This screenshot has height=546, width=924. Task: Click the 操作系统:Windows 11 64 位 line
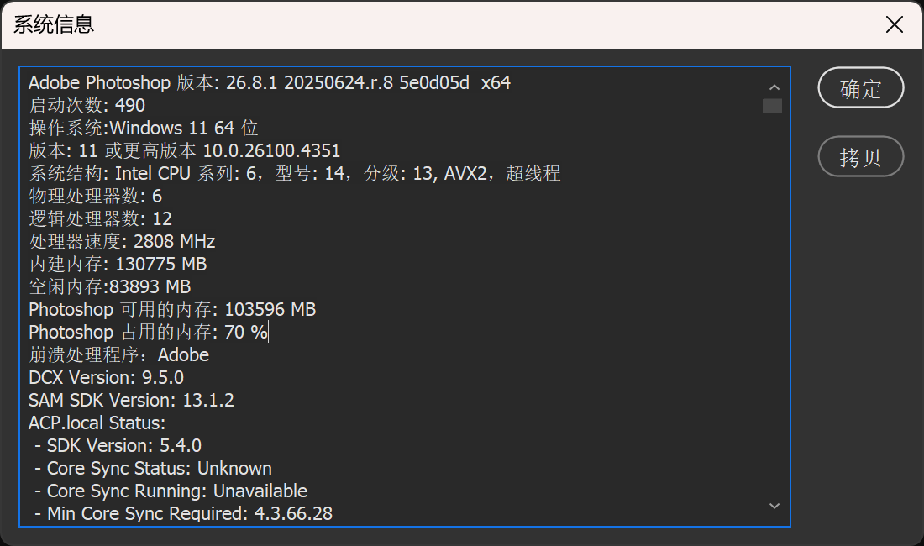click(x=143, y=128)
